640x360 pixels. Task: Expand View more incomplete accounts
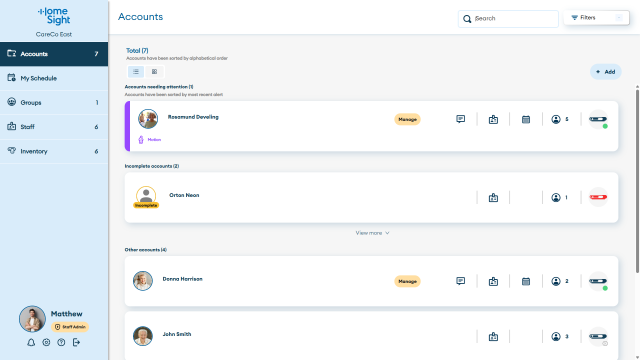pyautogui.click(x=372, y=233)
